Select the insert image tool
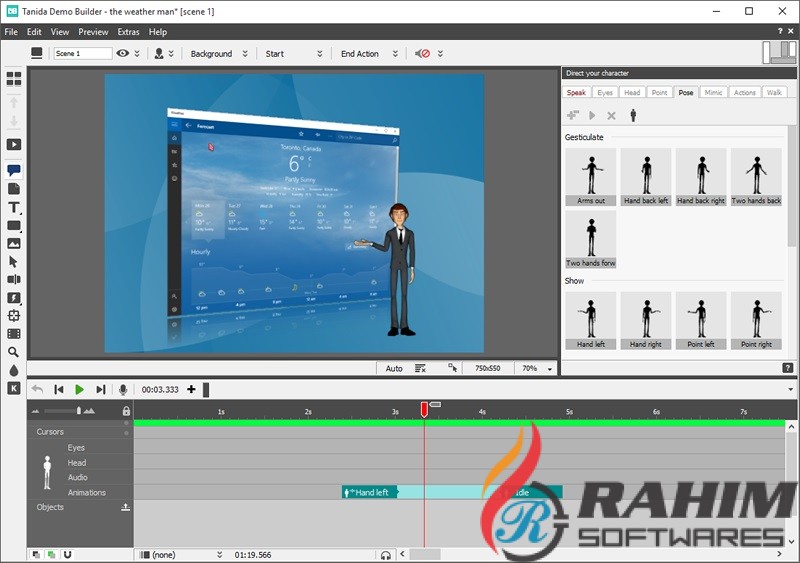800x563 pixels. coord(14,243)
